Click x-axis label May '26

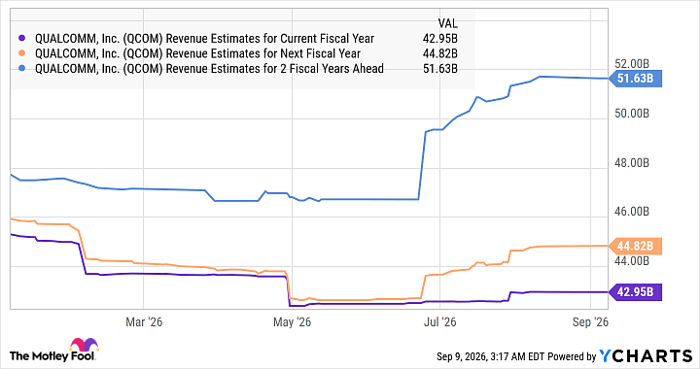tap(292, 322)
